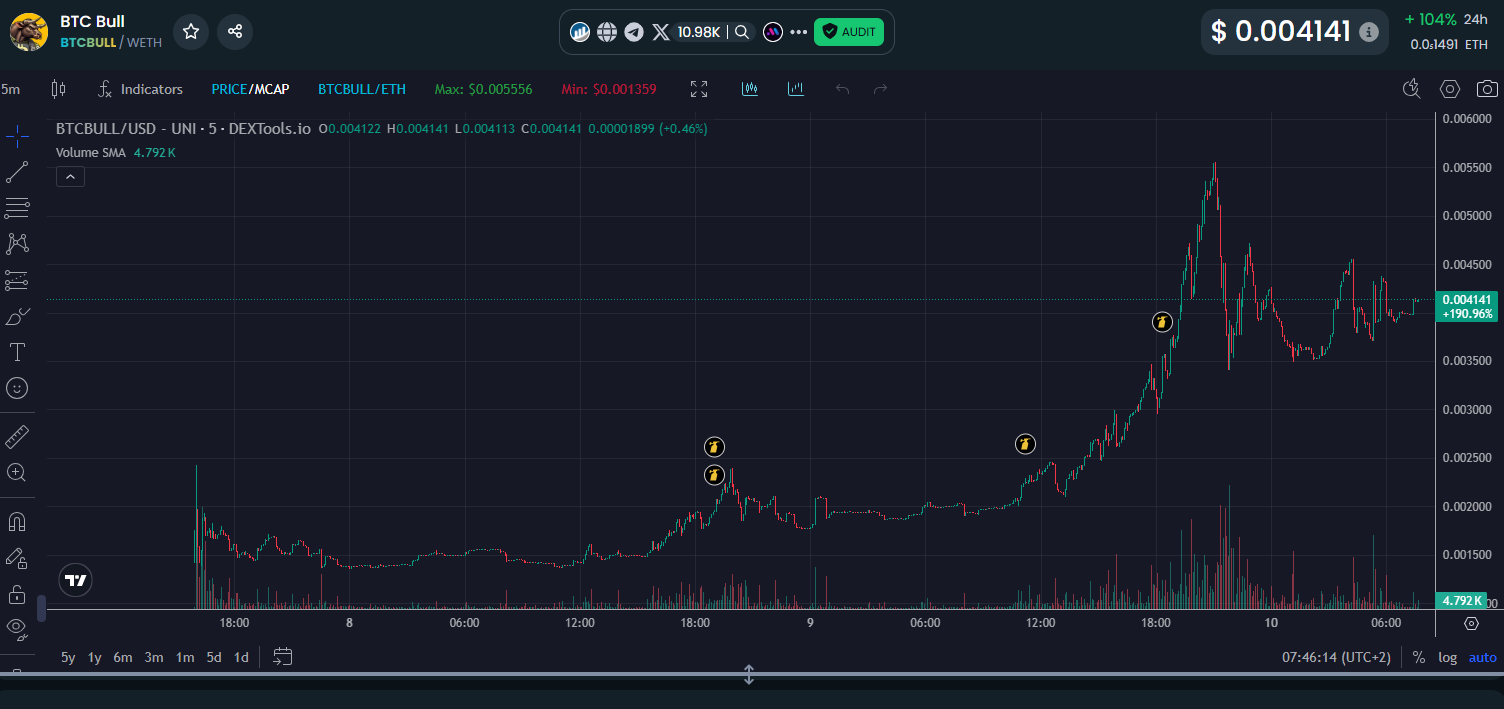Select the trend line drawing tool

pos(17,172)
